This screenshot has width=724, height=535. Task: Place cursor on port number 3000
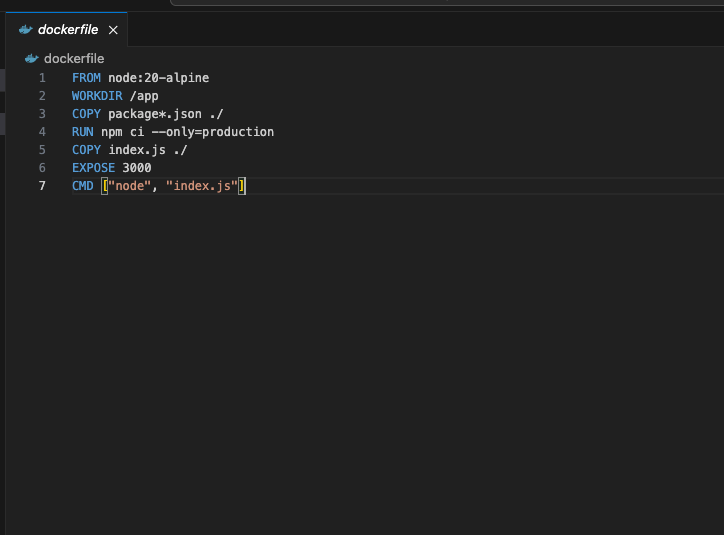(137, 168)
